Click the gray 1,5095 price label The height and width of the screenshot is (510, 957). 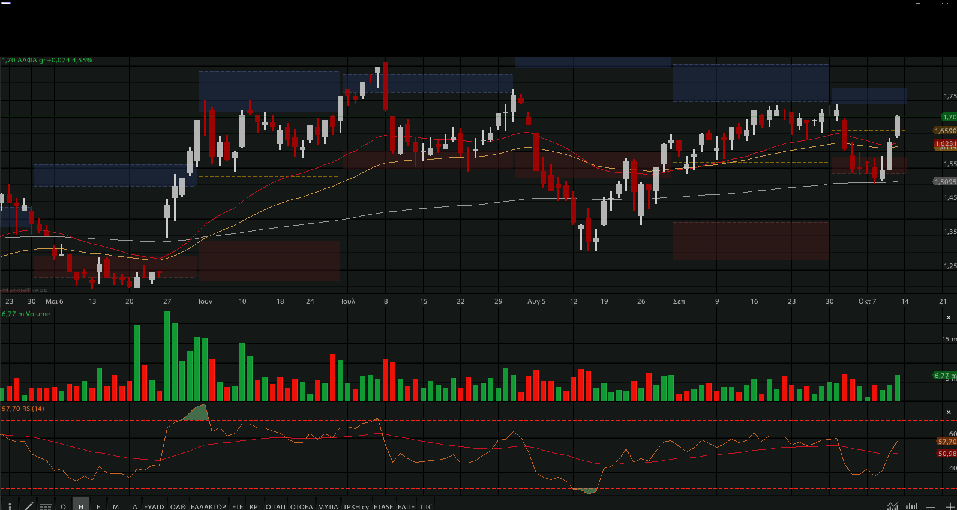(x=945, y=181)
